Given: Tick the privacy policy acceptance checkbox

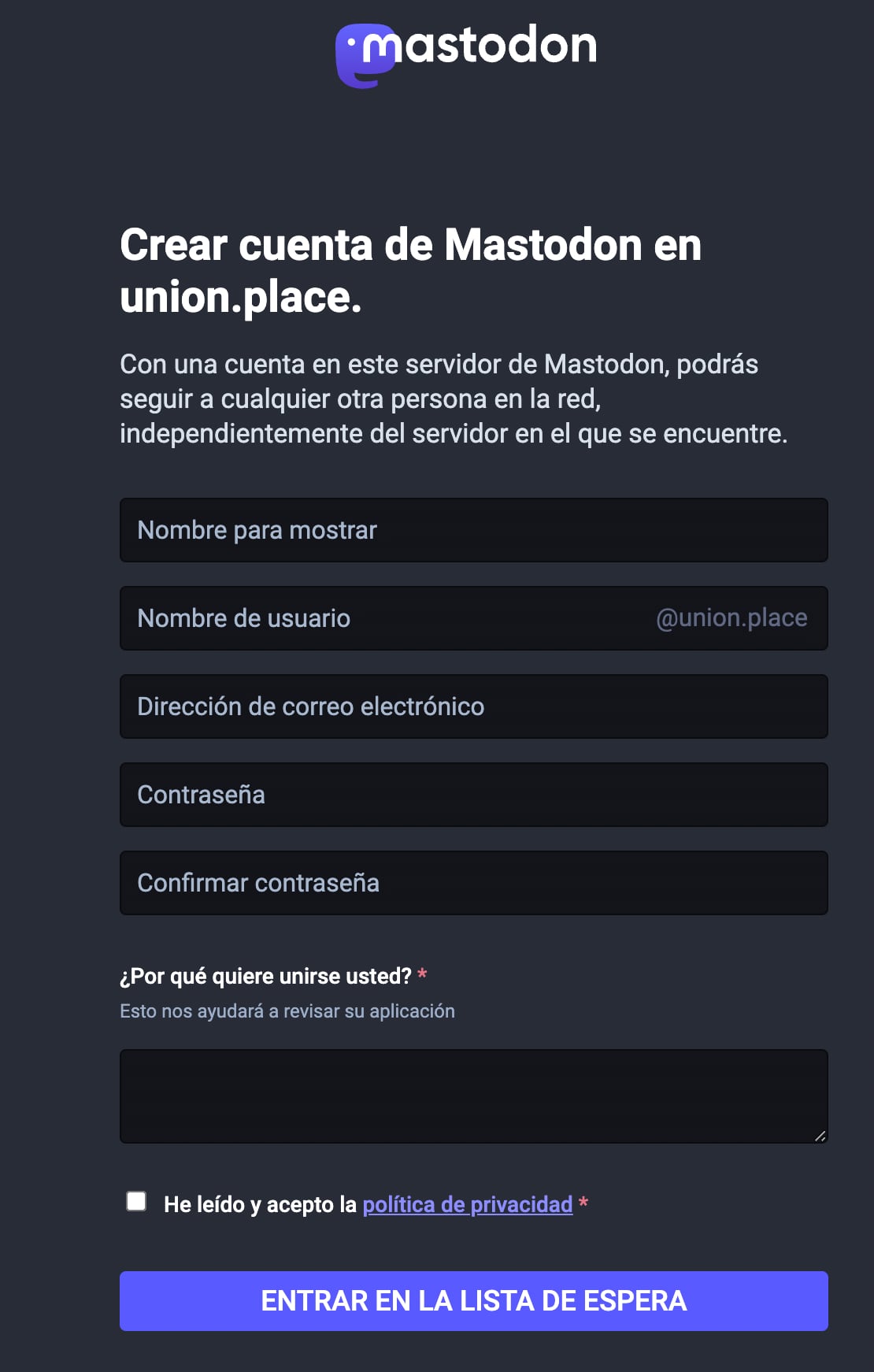Looking at the screenshot, I should 136,1201.
